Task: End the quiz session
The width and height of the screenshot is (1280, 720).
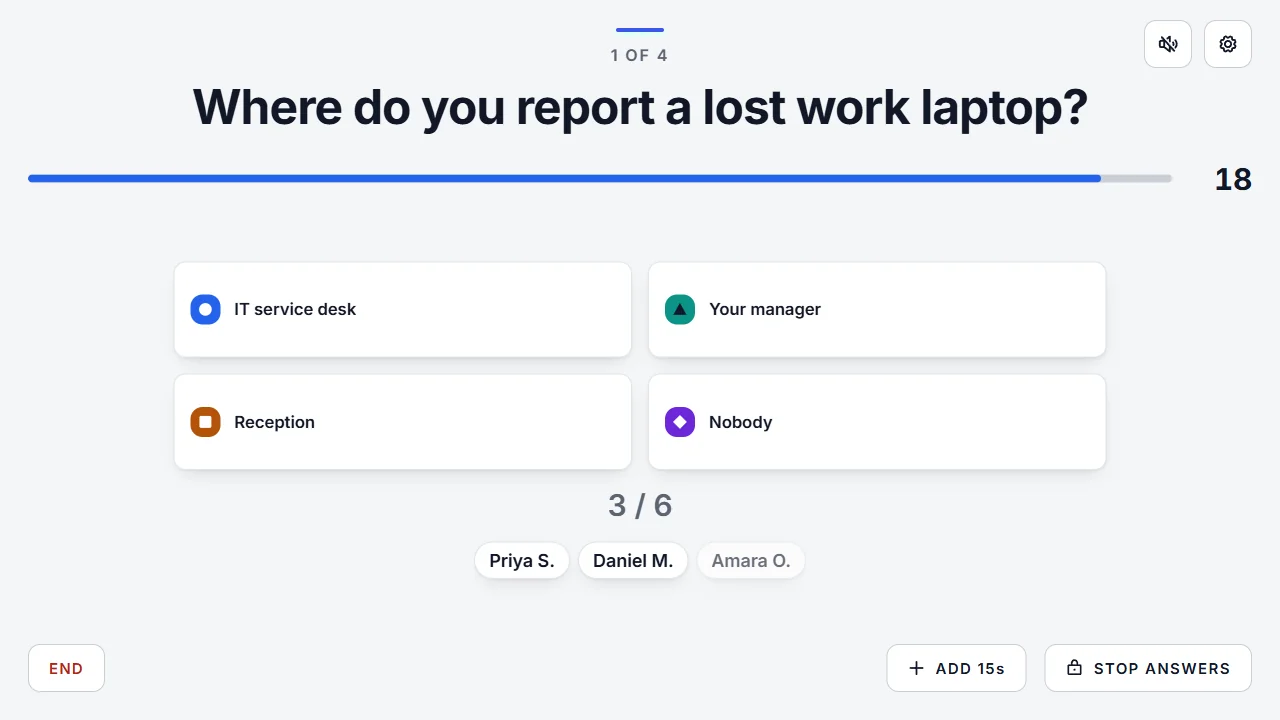Action: (x=66, y=668)
